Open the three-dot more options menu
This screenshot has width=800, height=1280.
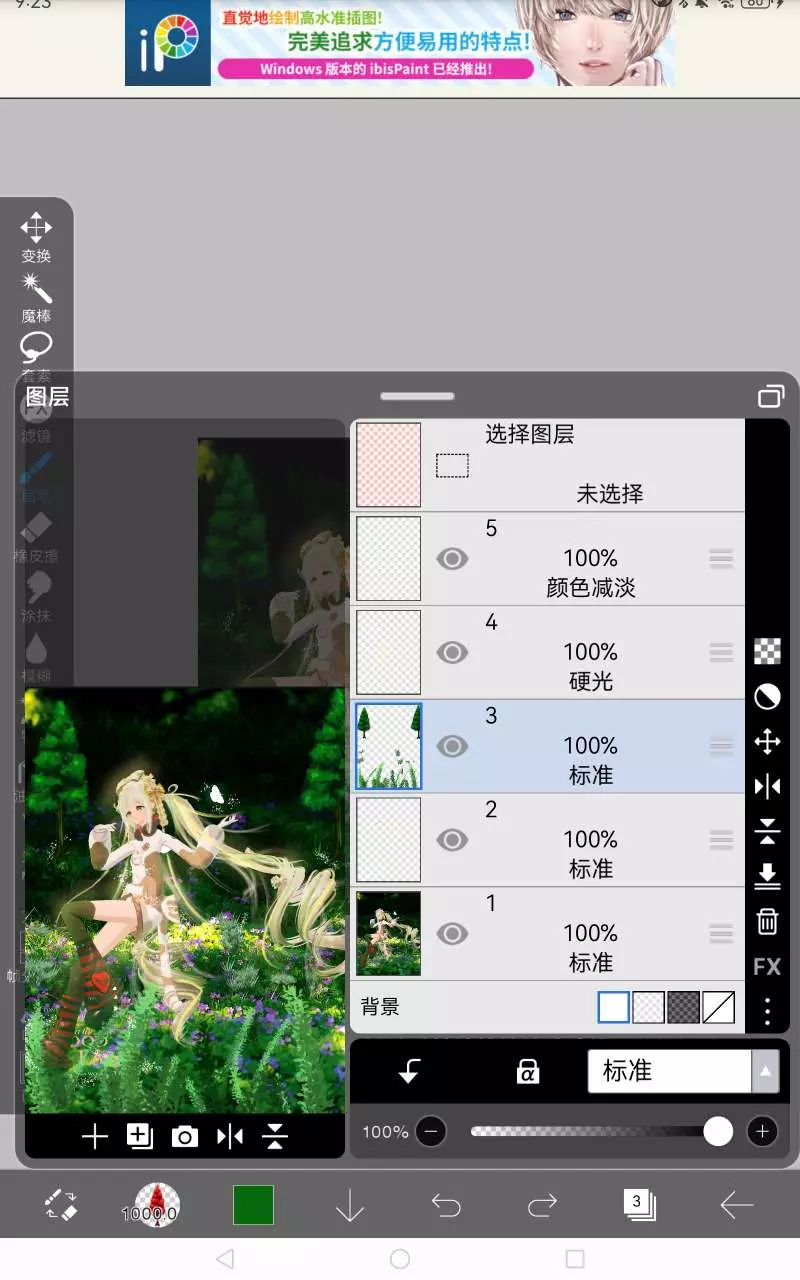(x=767, y=1011)
